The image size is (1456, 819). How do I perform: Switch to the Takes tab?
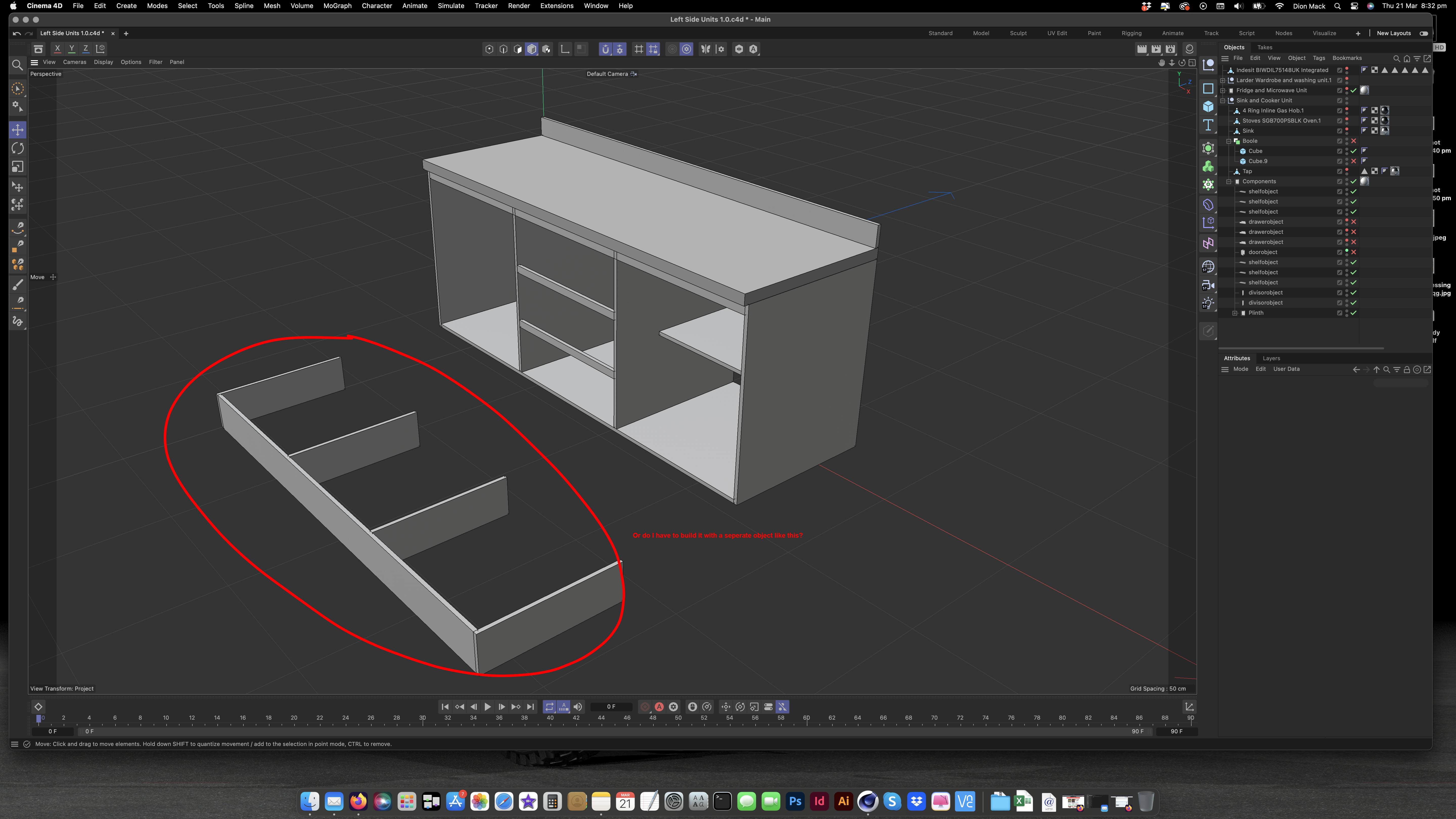click(1265, 48)
